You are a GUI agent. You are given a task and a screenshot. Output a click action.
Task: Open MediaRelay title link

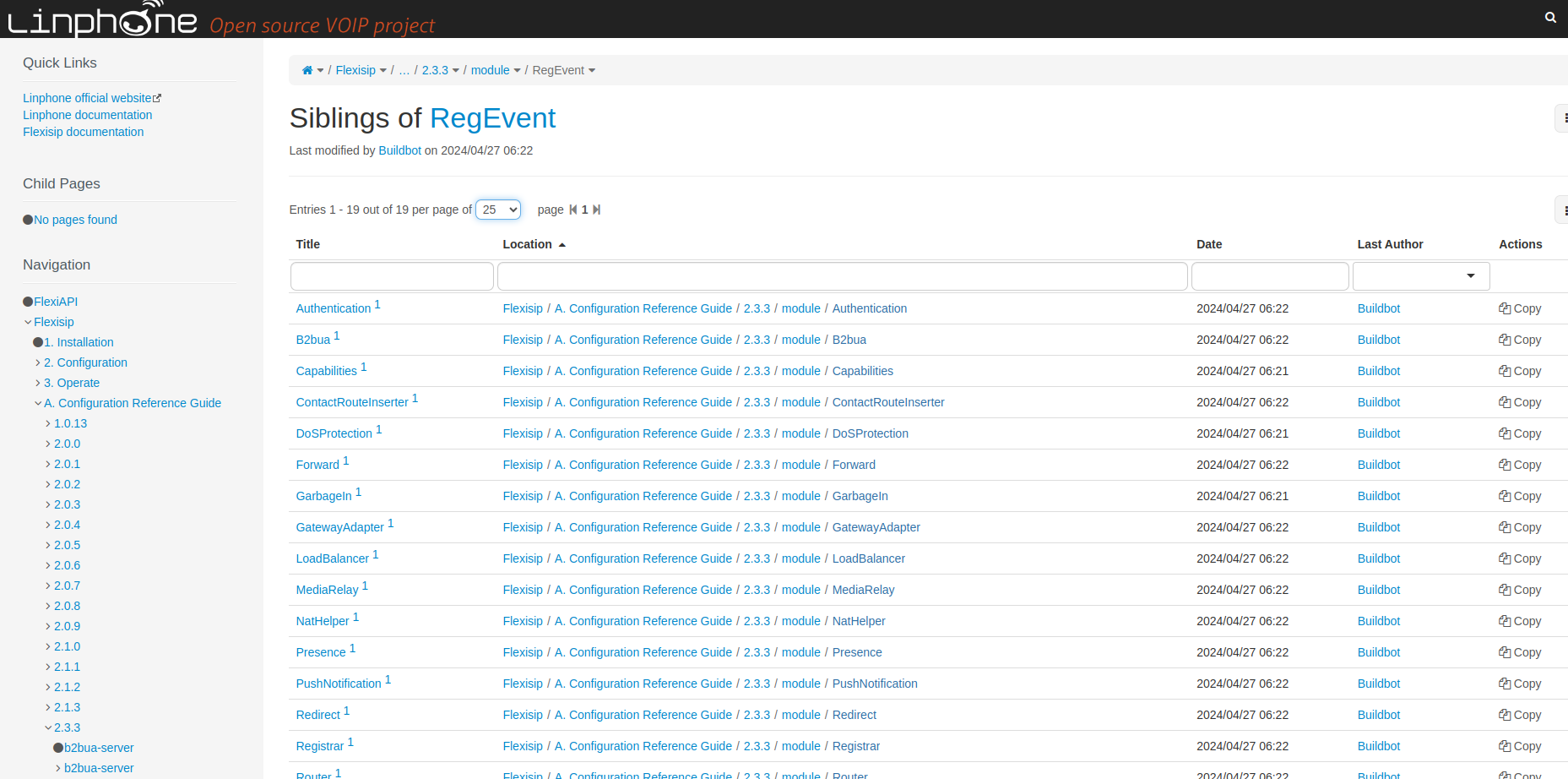[328, 590]
